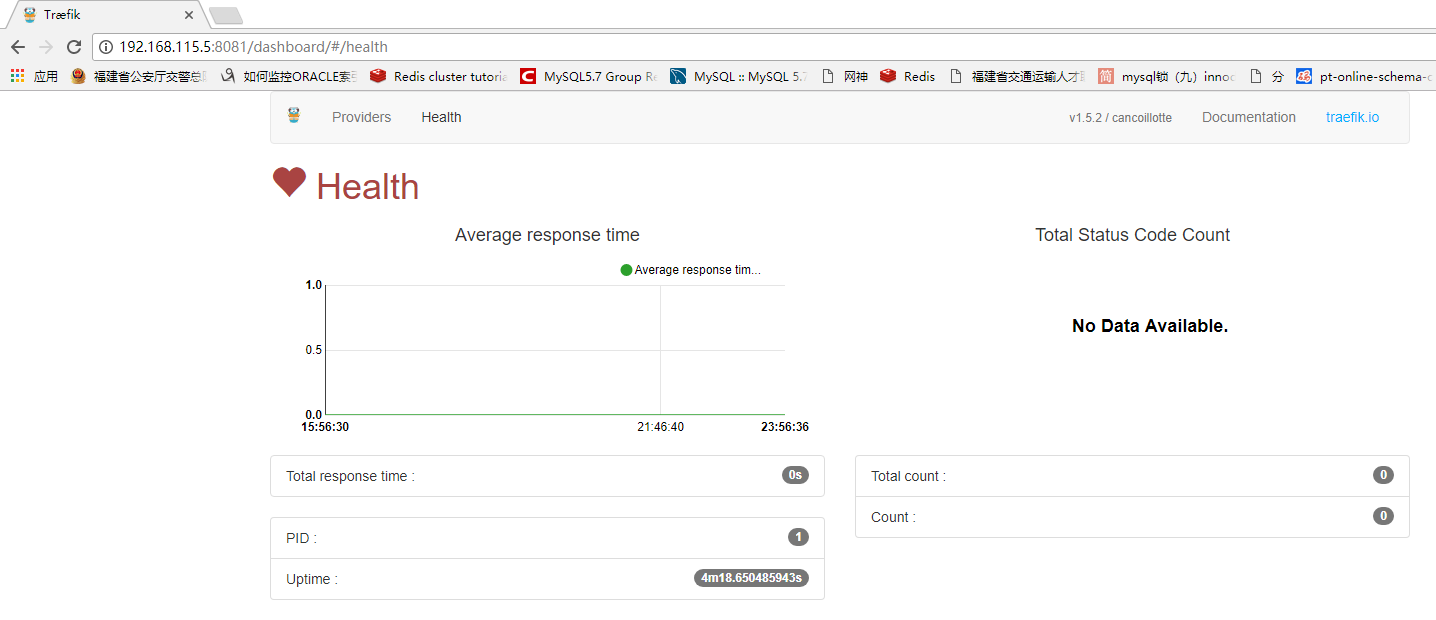The image size is (1436, 620).
Task: Click the 0s badge for total response time
Action: [795, 475]
